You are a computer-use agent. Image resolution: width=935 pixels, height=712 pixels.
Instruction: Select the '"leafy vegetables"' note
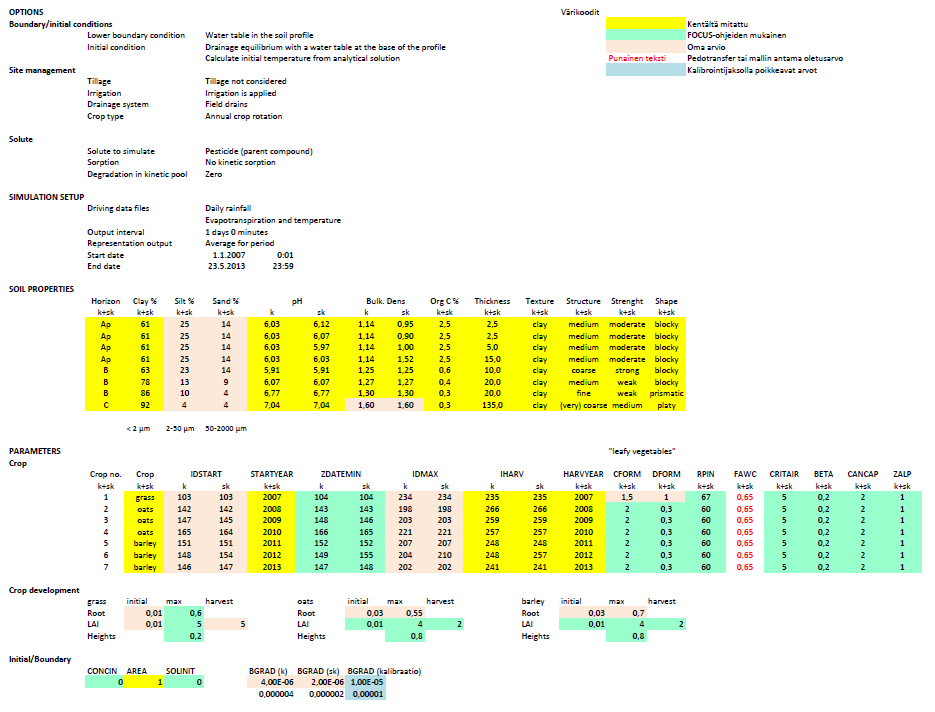(642, 451)
